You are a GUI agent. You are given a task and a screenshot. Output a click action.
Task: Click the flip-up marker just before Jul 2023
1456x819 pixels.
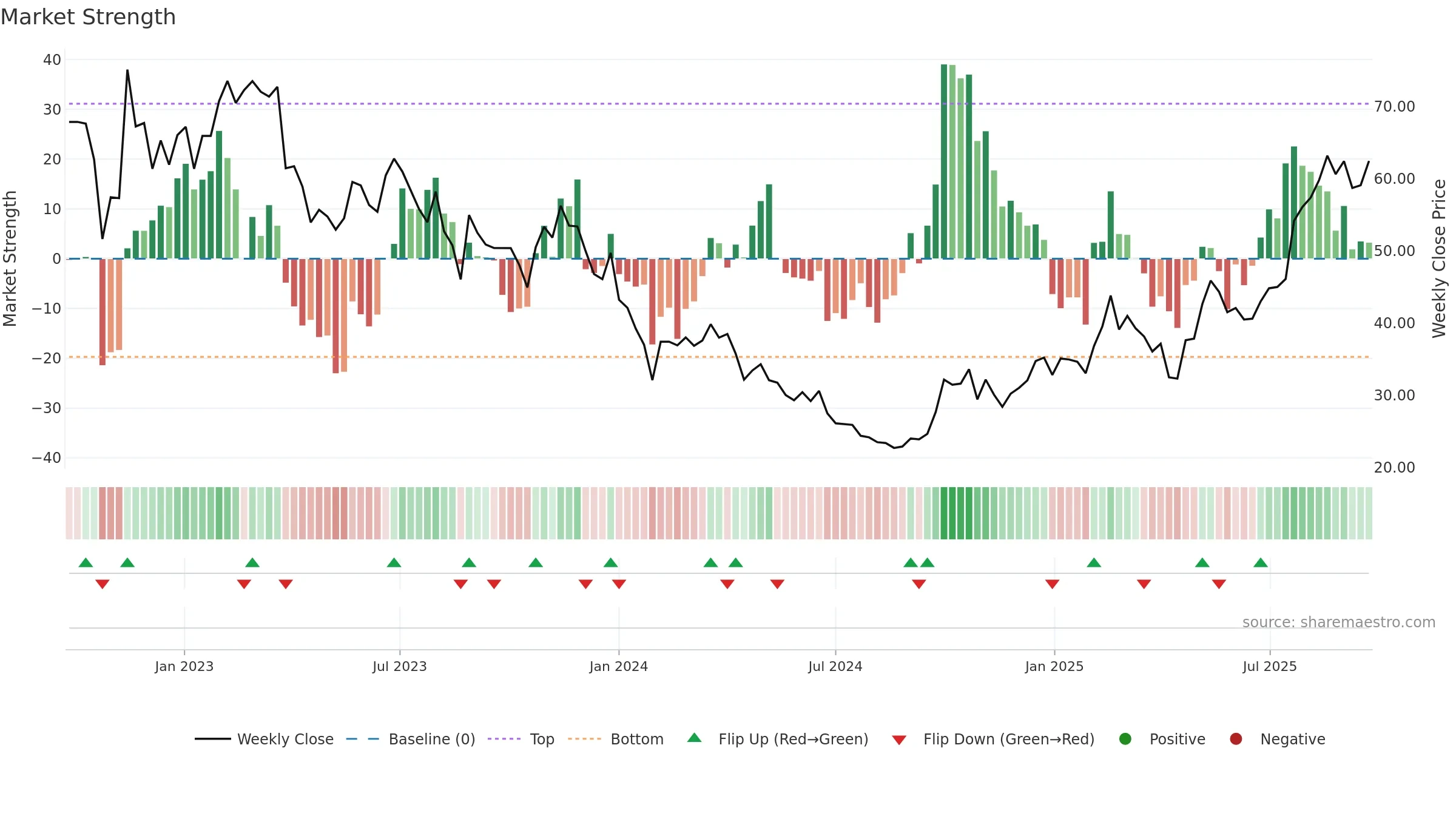tap(394, 562)
